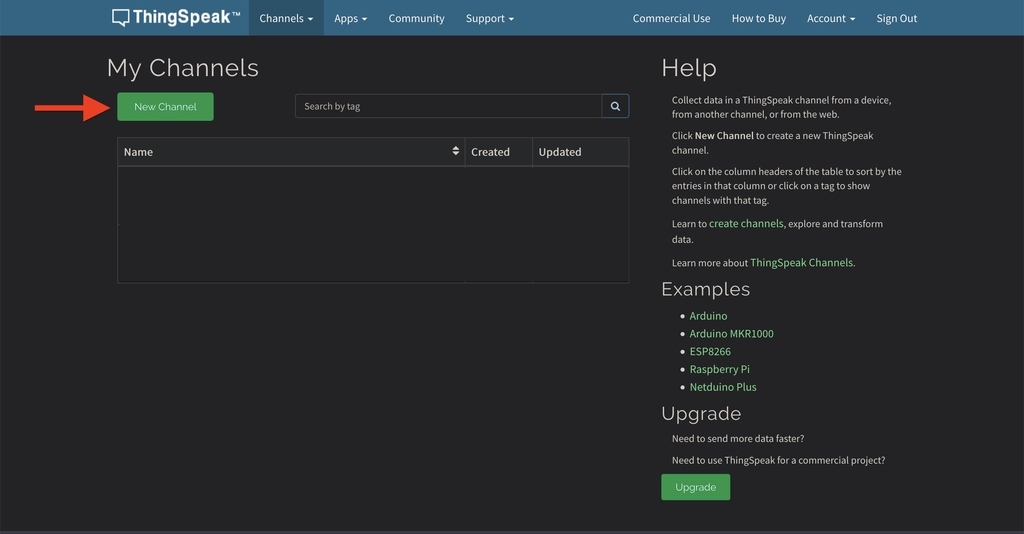Open the ThingSpeak Channels link
Image resolution: width=1024 pixels, height=534 pixels.
801,262
